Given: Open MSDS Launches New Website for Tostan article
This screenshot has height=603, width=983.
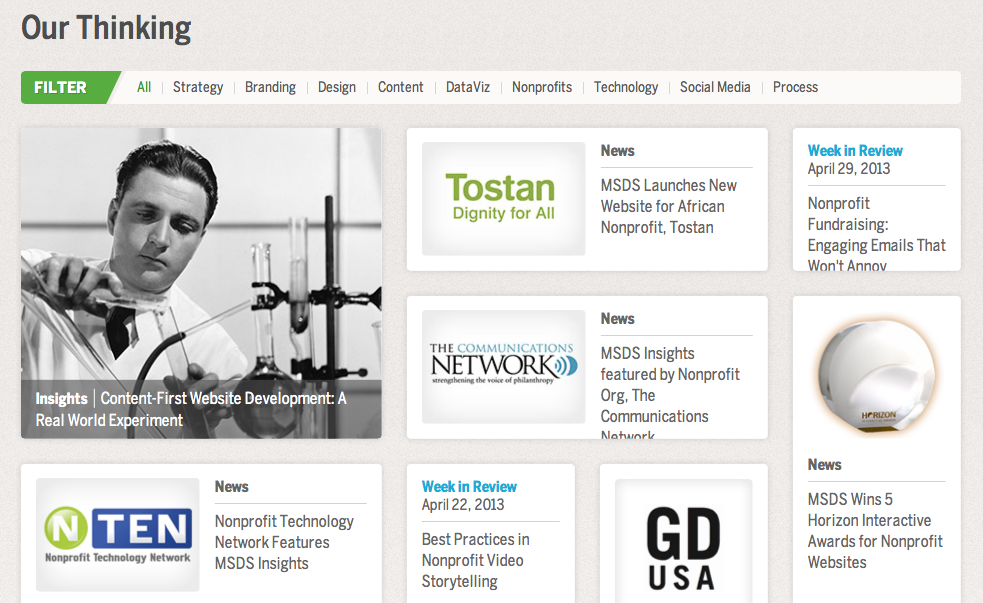Looking at the screenshot, I should click(x=669, y=206).
